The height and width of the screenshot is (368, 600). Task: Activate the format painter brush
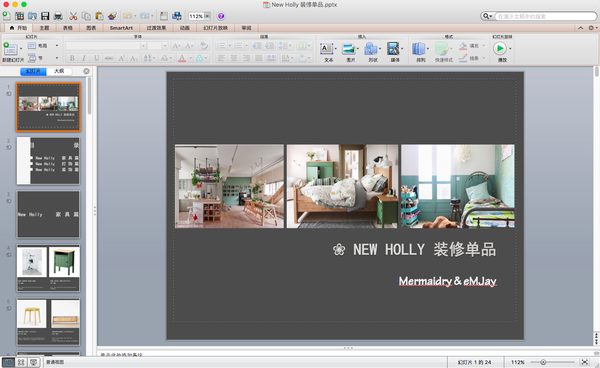(112, 16)
